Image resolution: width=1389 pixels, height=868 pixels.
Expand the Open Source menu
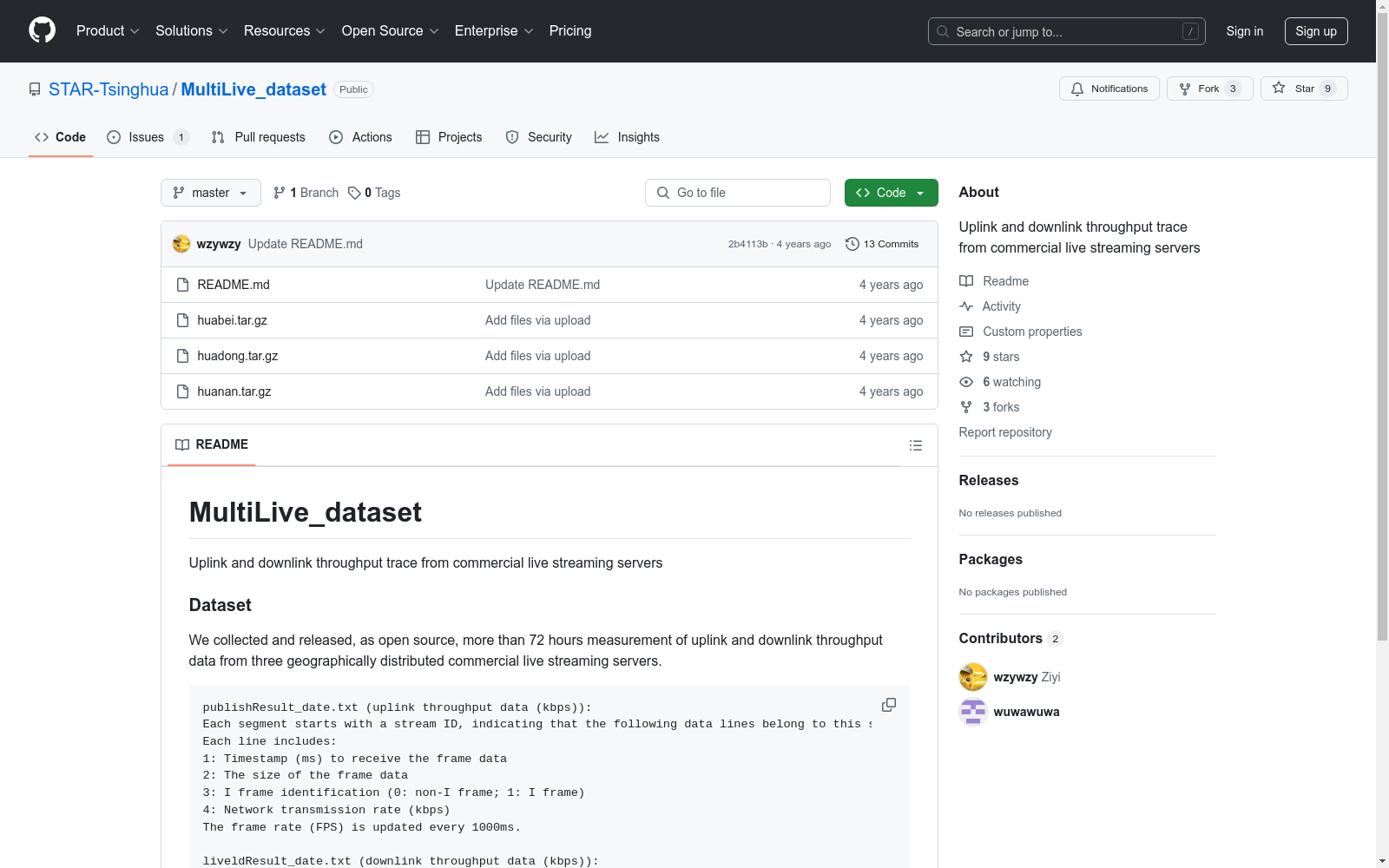(391, 31)
